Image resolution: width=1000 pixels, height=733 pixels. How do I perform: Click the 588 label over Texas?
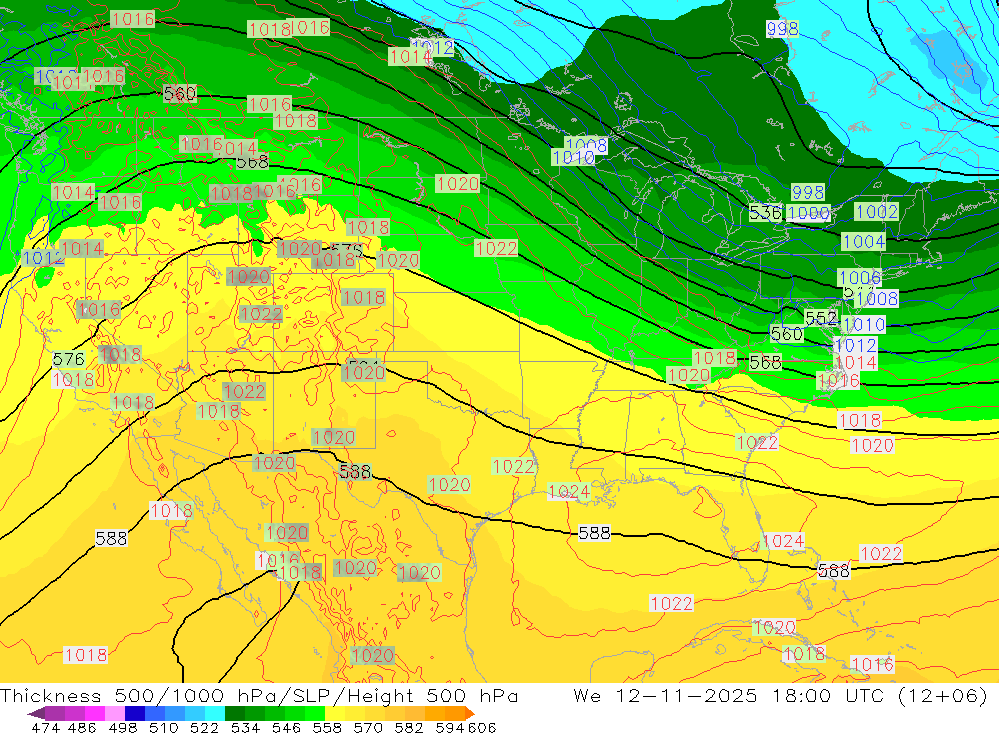click(355, 471)
